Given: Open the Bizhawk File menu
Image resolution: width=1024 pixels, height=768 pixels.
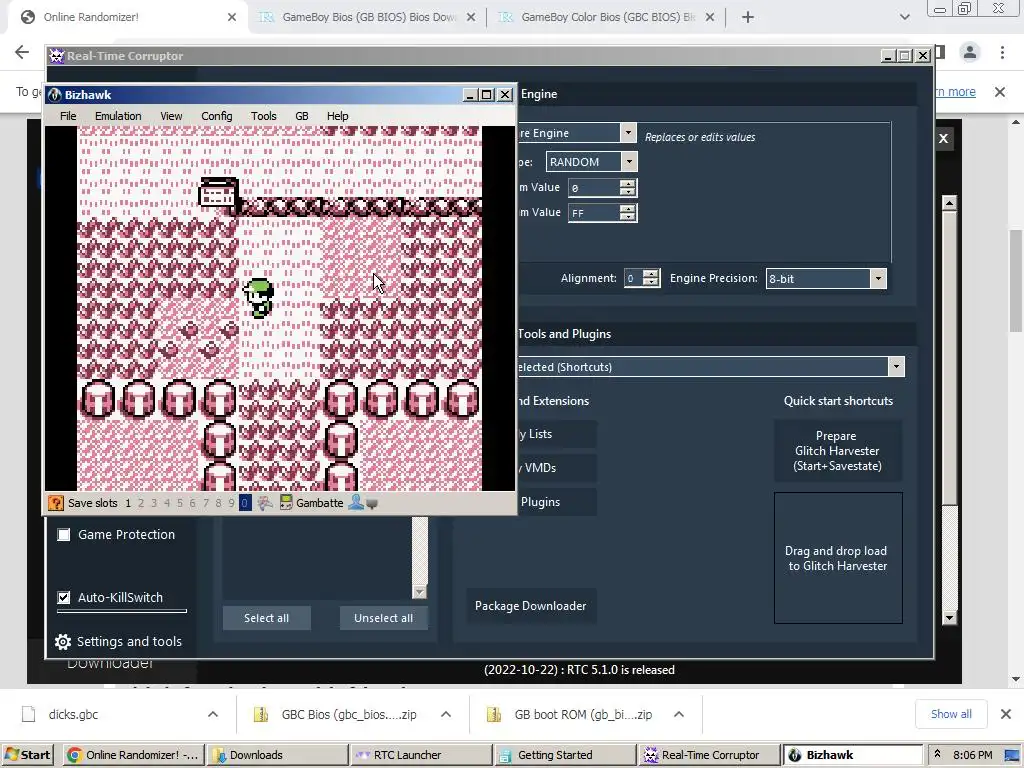Looking at the screenshot, I should [68, 116].
